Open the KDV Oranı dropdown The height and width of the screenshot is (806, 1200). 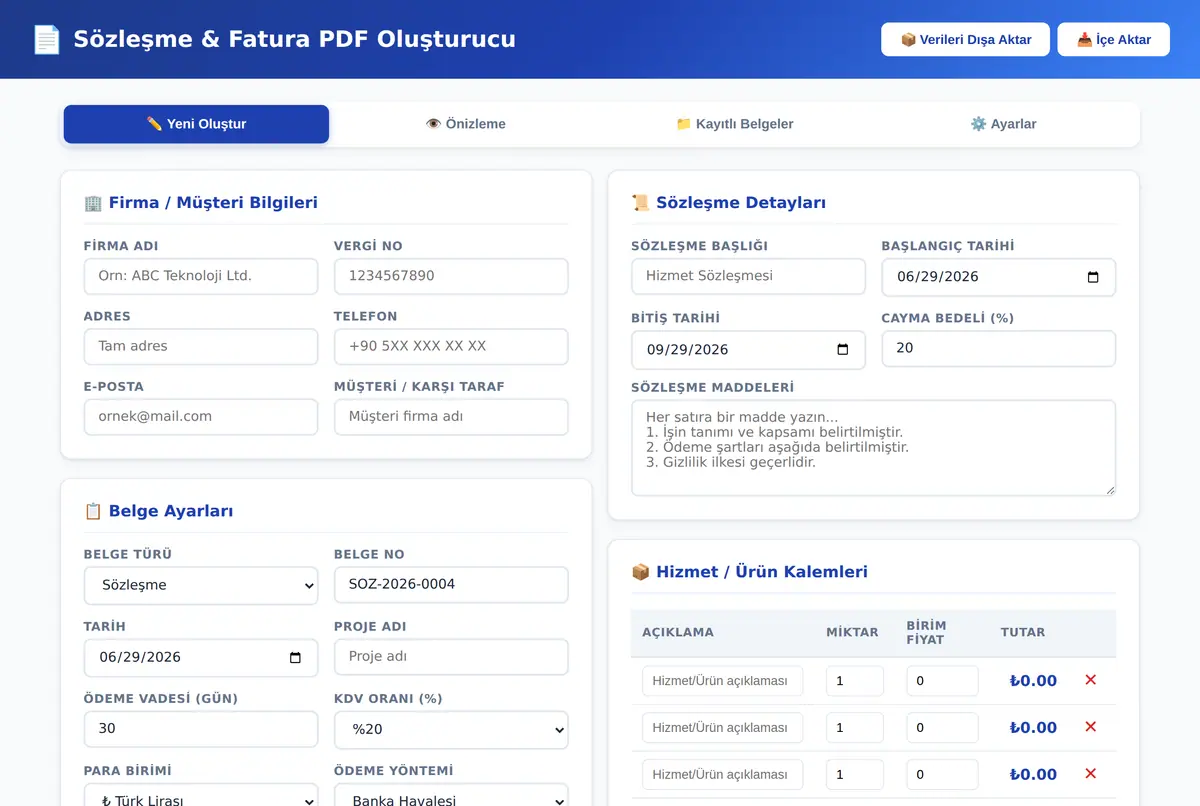point(451,729)
